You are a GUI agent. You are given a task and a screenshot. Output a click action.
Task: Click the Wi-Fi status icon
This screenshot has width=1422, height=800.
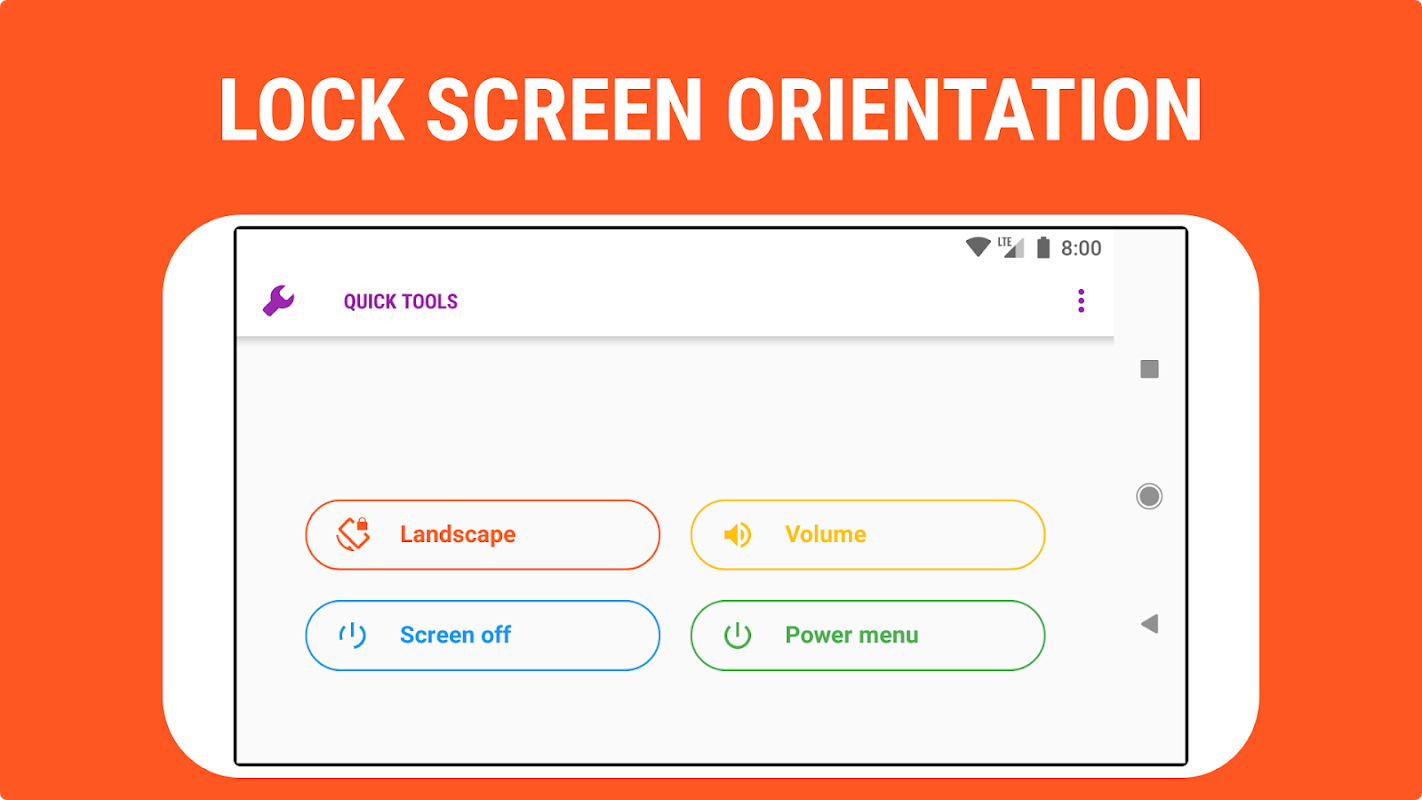978,247
